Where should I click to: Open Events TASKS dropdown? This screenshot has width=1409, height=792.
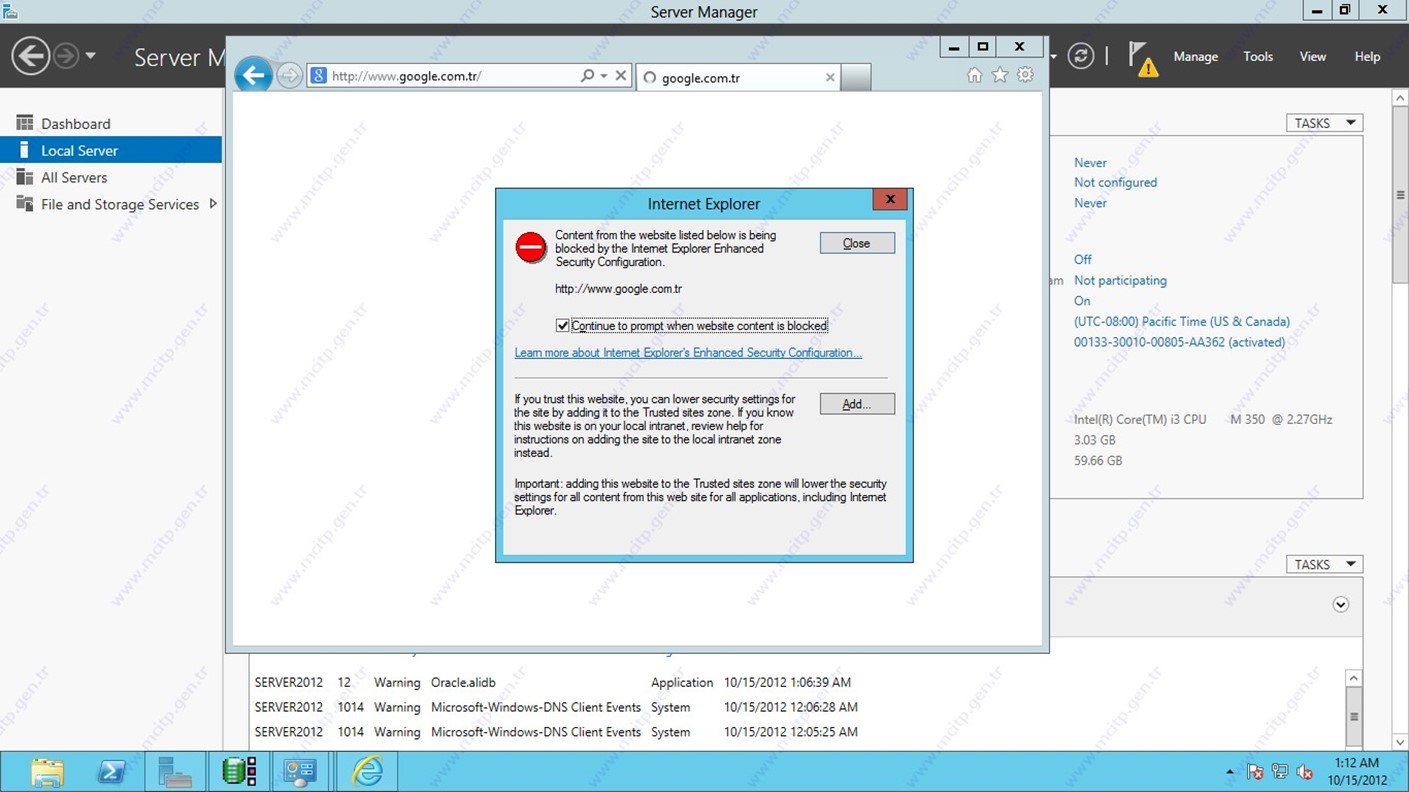coord(1325,565)
